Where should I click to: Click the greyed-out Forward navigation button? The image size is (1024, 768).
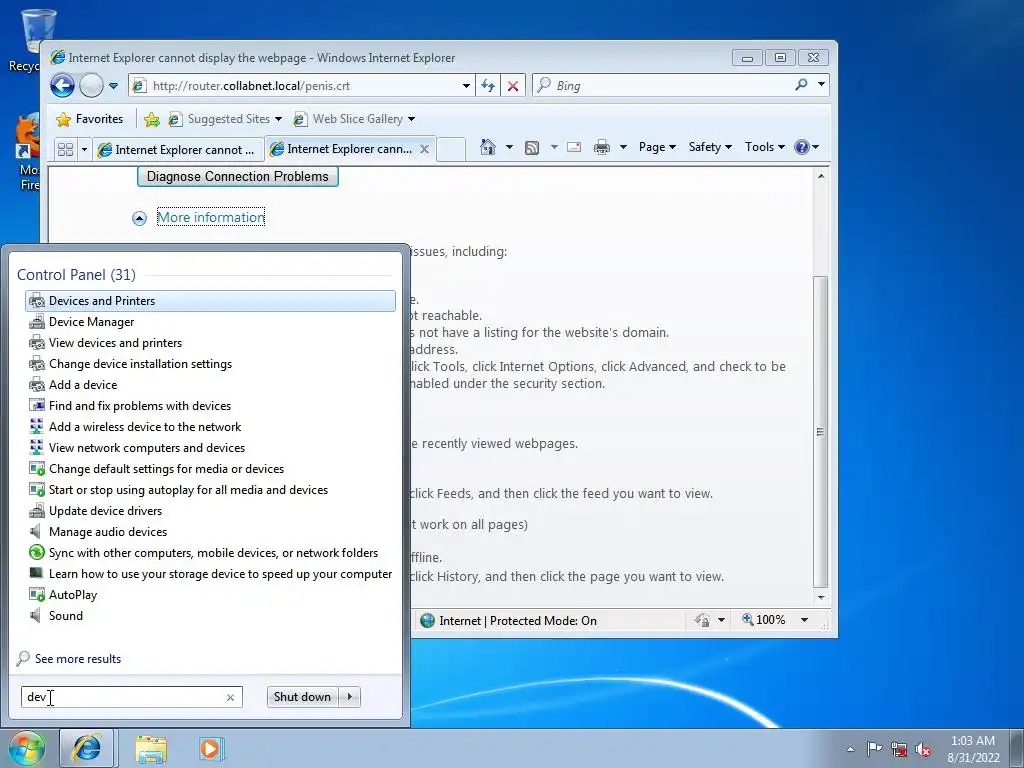coord(91,86)
